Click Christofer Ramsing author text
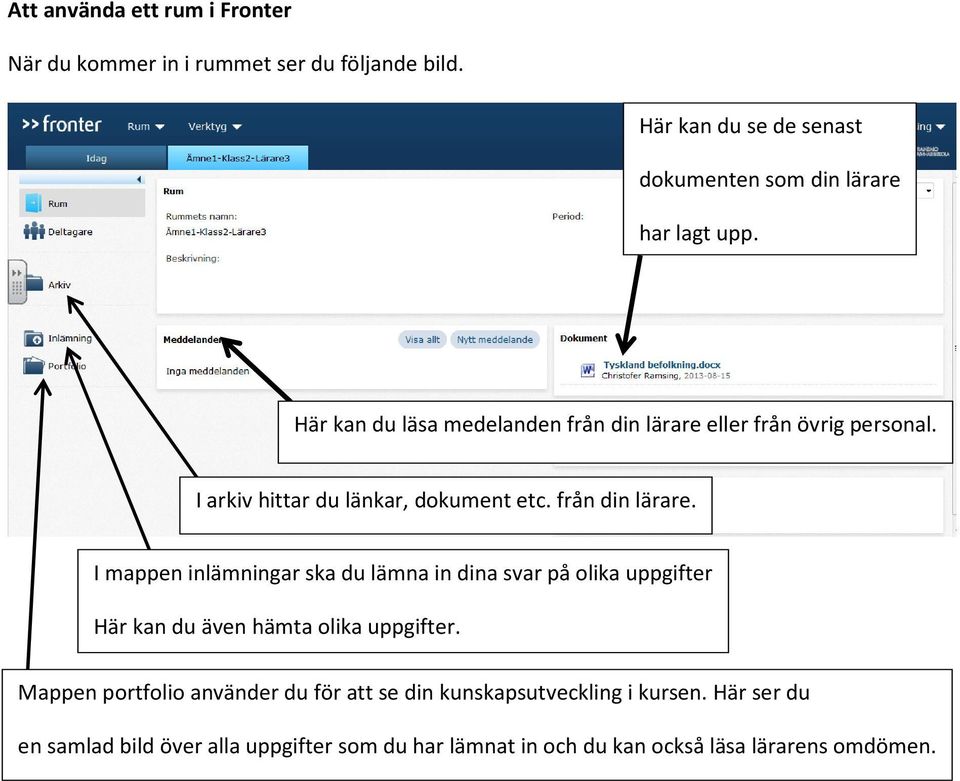The image size is (960, 781). pyautogui.click(x=640, y=376)
